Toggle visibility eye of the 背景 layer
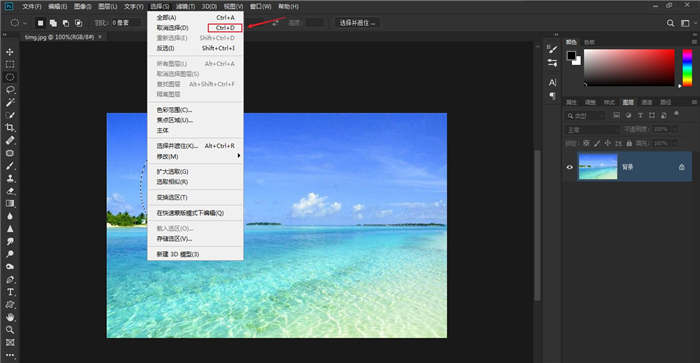This screenshot has height=363, width=700. [570, 167]
